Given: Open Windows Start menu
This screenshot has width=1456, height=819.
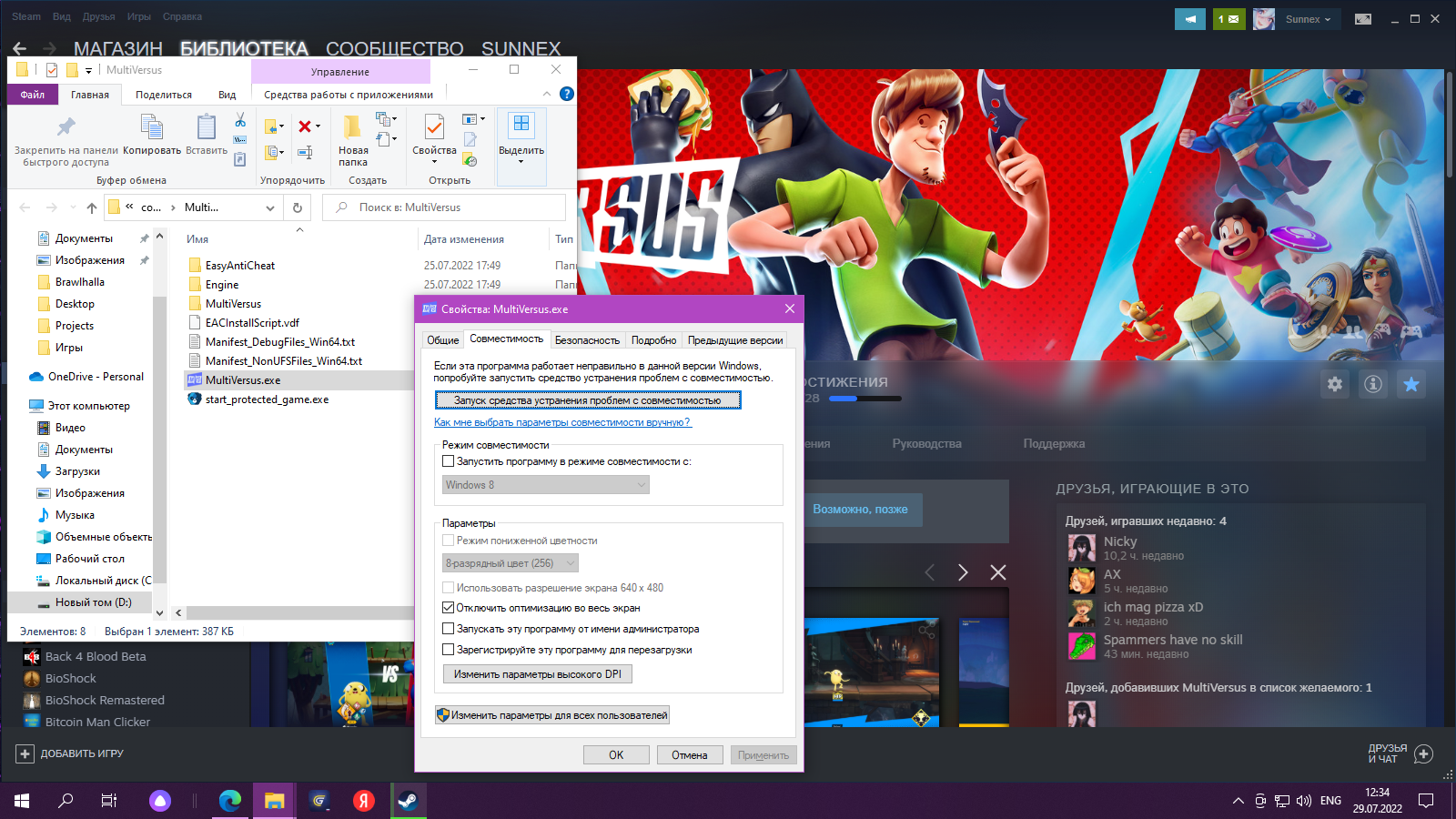Looking at the screenshot, I should click(x=22, y=801).
